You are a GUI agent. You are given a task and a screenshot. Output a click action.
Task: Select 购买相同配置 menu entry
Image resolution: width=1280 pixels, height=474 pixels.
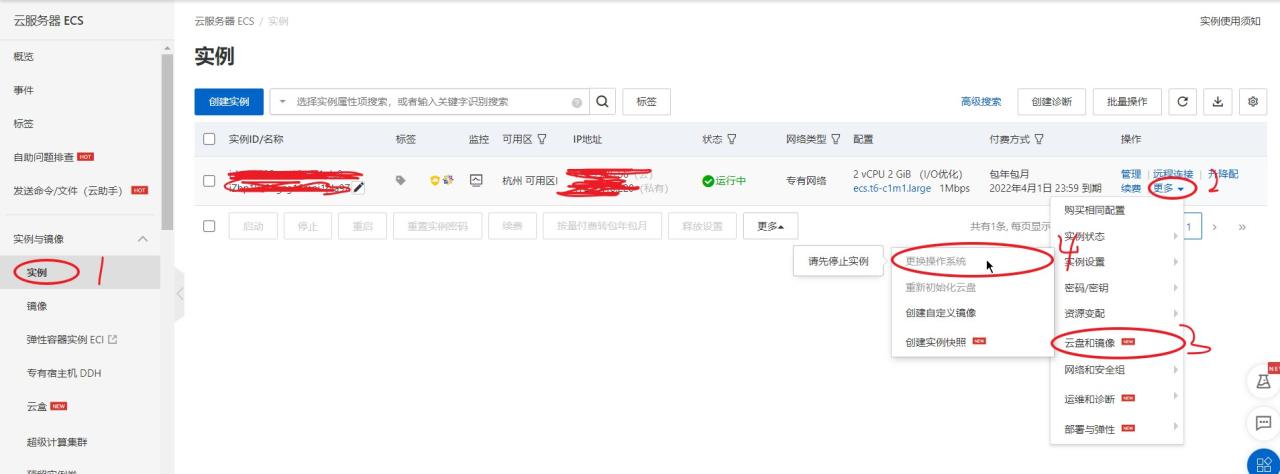(x=1094, y=210)
